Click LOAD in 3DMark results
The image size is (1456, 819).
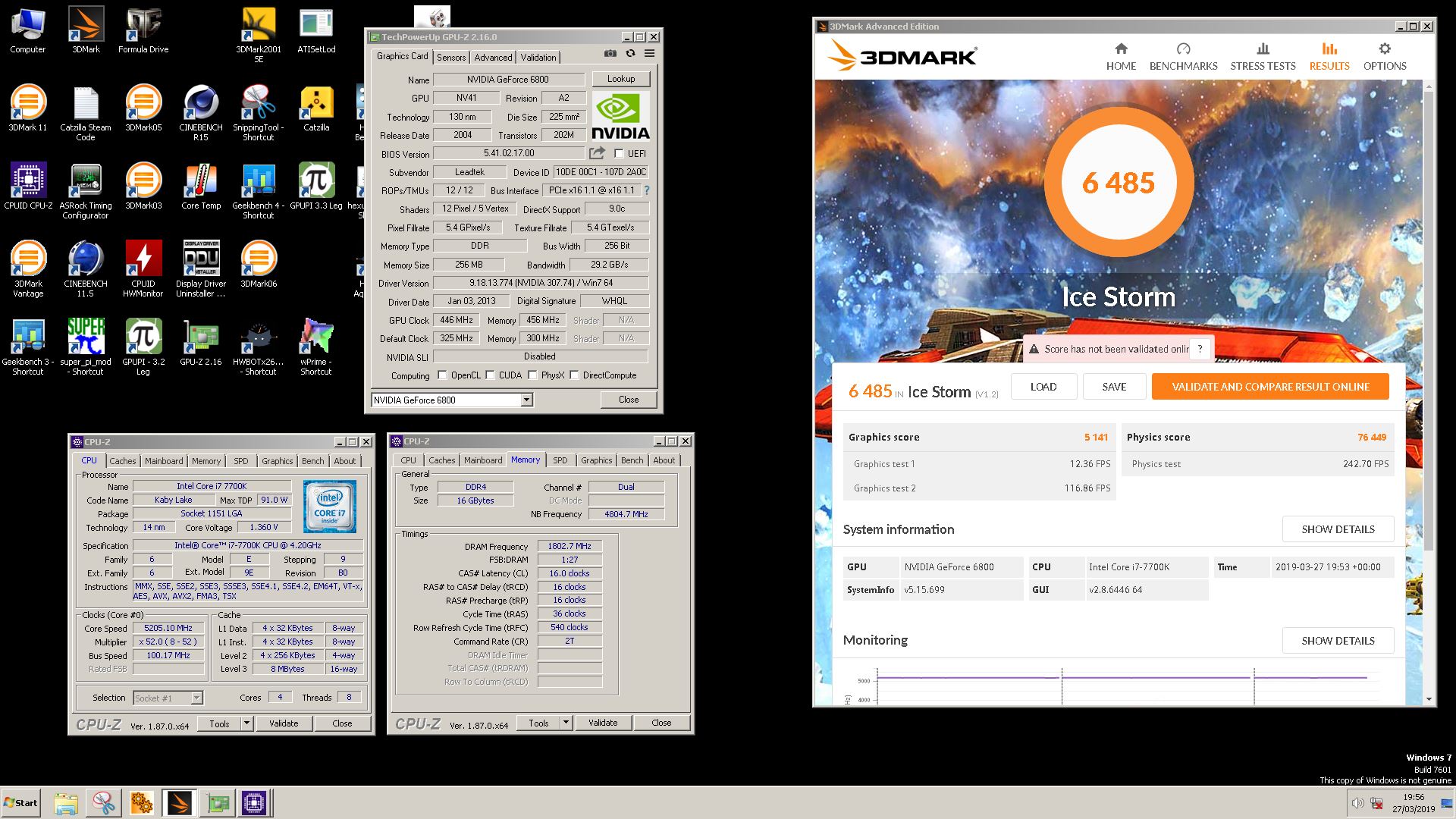[x=1043, y=387]
